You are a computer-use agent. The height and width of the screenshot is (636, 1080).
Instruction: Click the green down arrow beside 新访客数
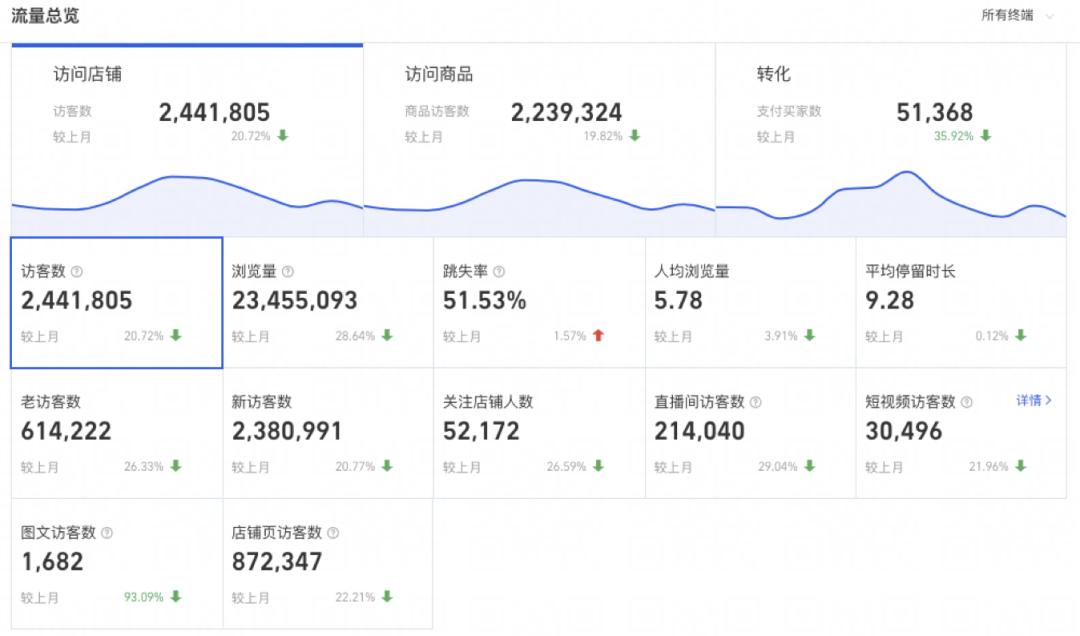387,466
